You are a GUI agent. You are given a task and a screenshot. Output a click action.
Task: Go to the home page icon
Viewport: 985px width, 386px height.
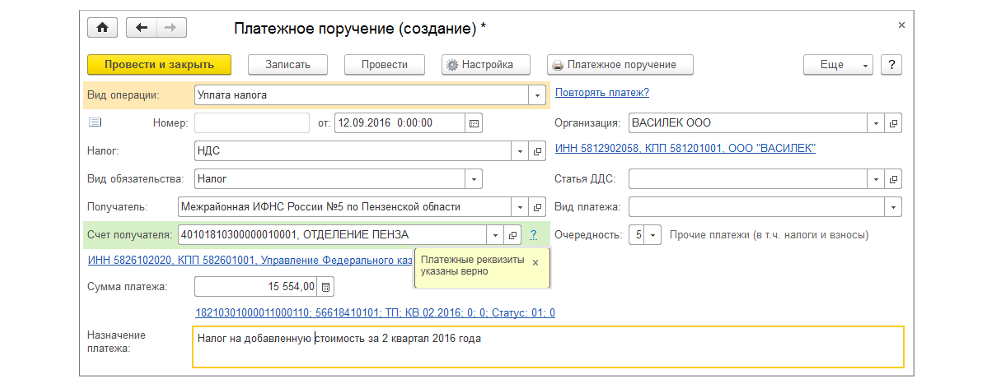click(102, 28)
